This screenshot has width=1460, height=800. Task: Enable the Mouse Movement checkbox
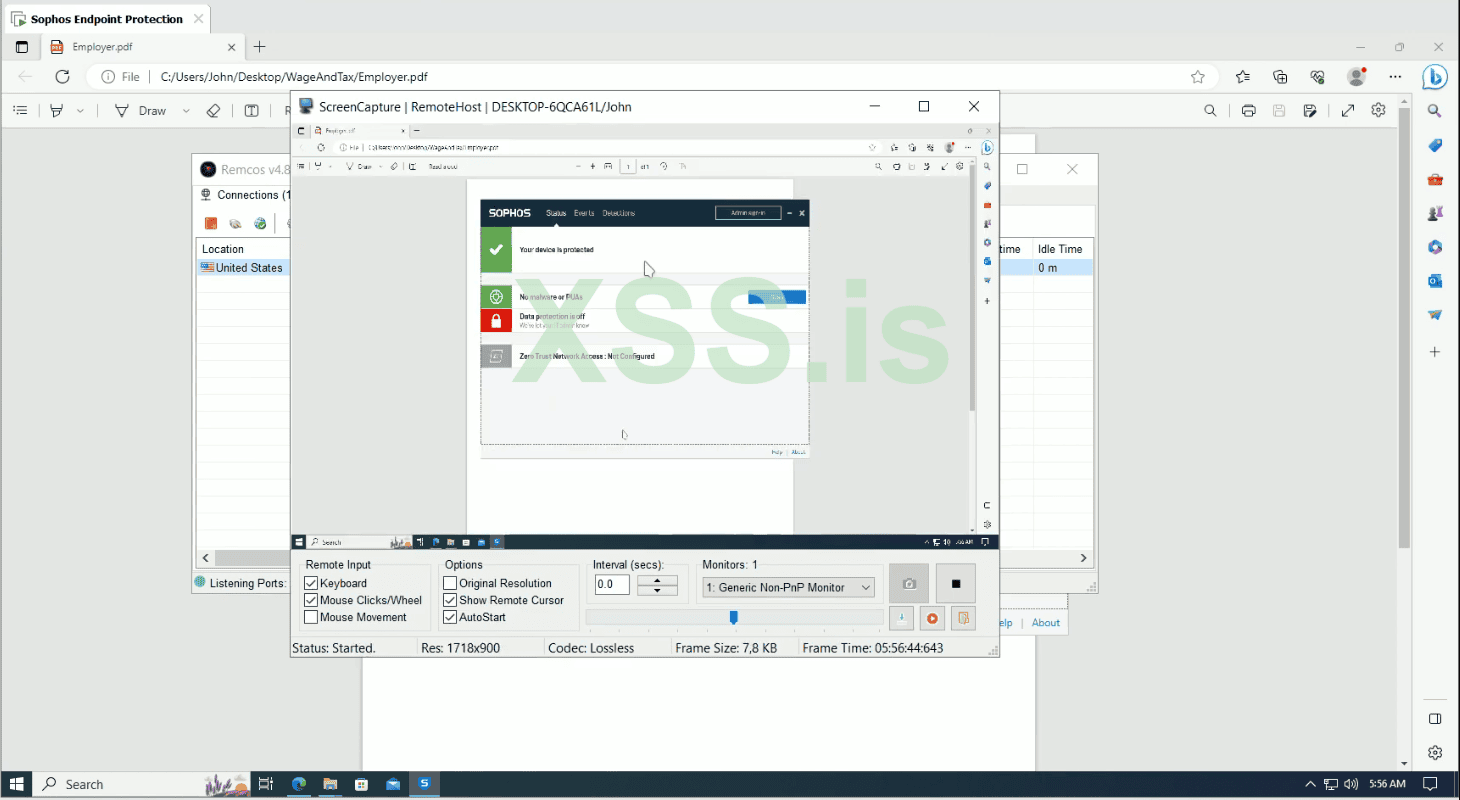(311, 617)
